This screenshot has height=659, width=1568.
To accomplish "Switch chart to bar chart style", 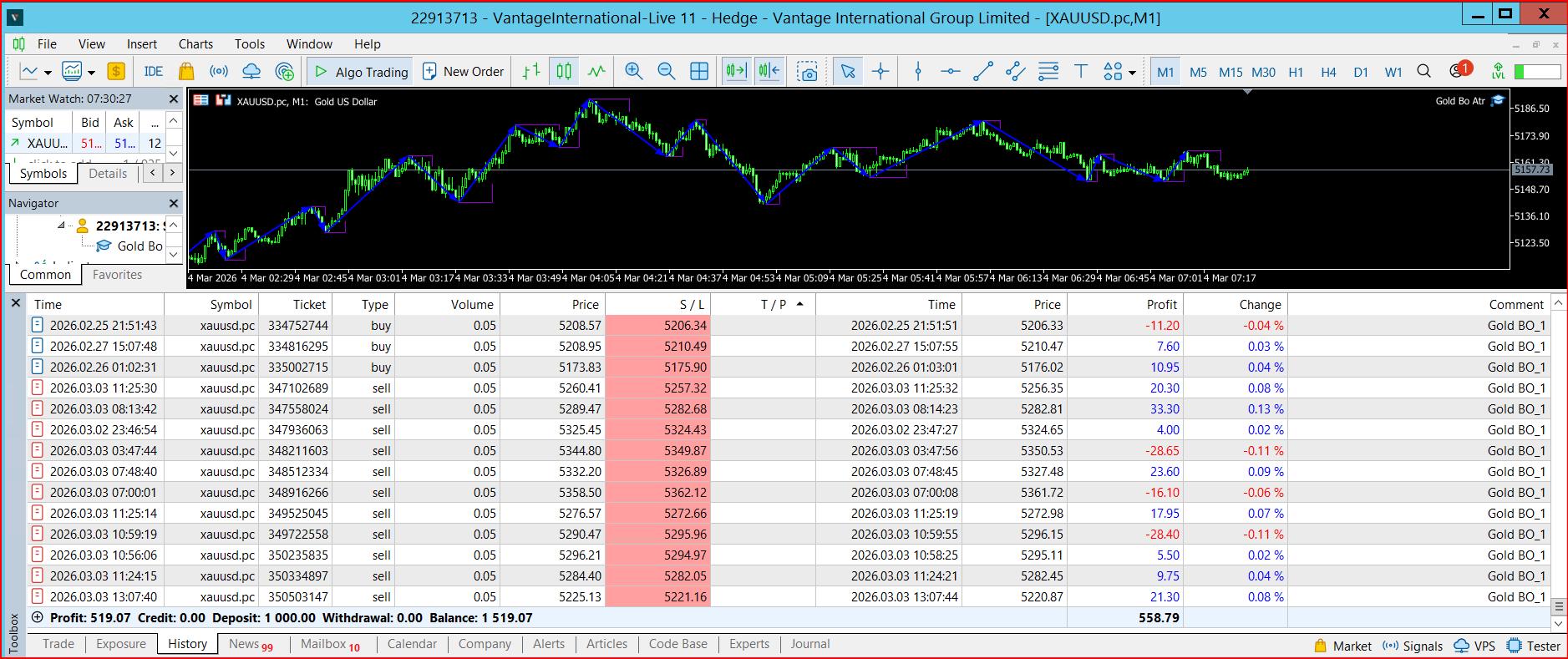I will pyautogui.click(x=531, y=72).
